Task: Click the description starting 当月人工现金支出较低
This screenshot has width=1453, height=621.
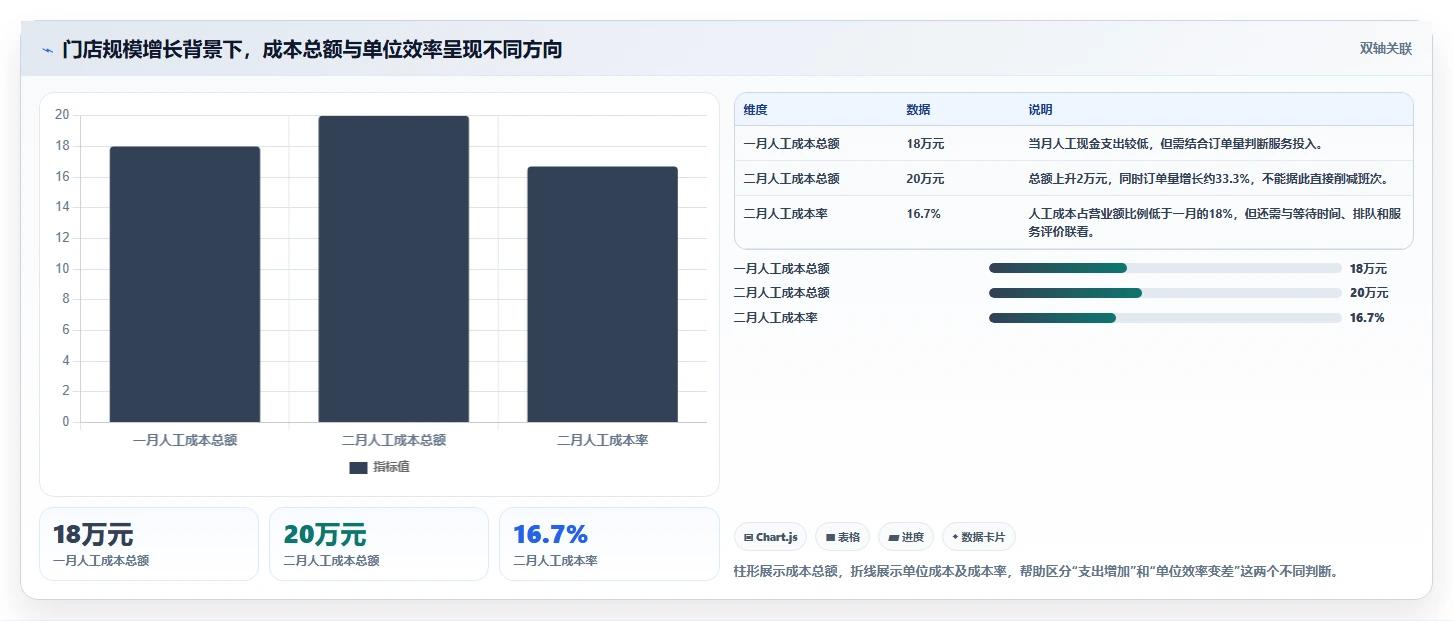Action: pos(1176,144)
